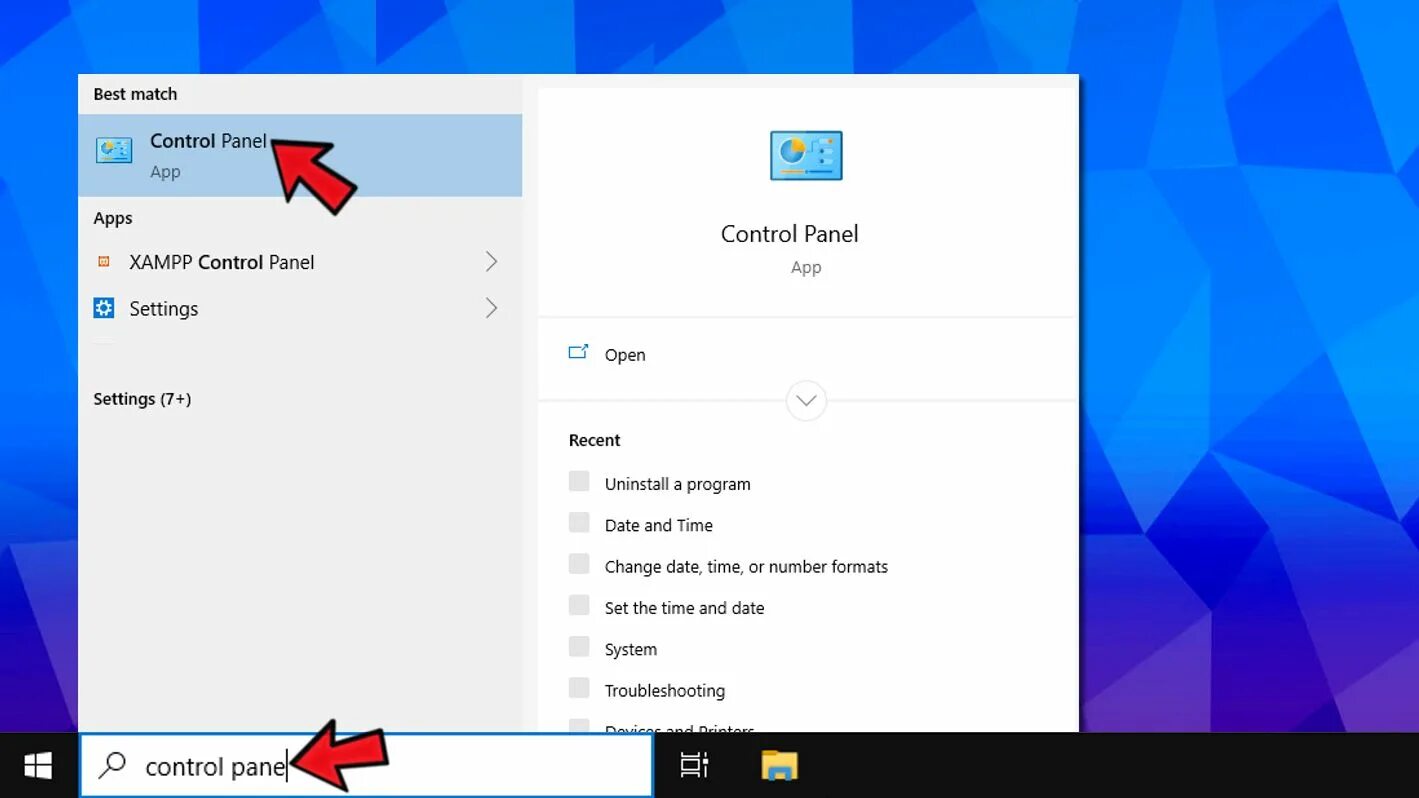The height and width of the screenshot is (798, 1419).
Task: Click the Apps section heading
Action: tap(113, 218)
